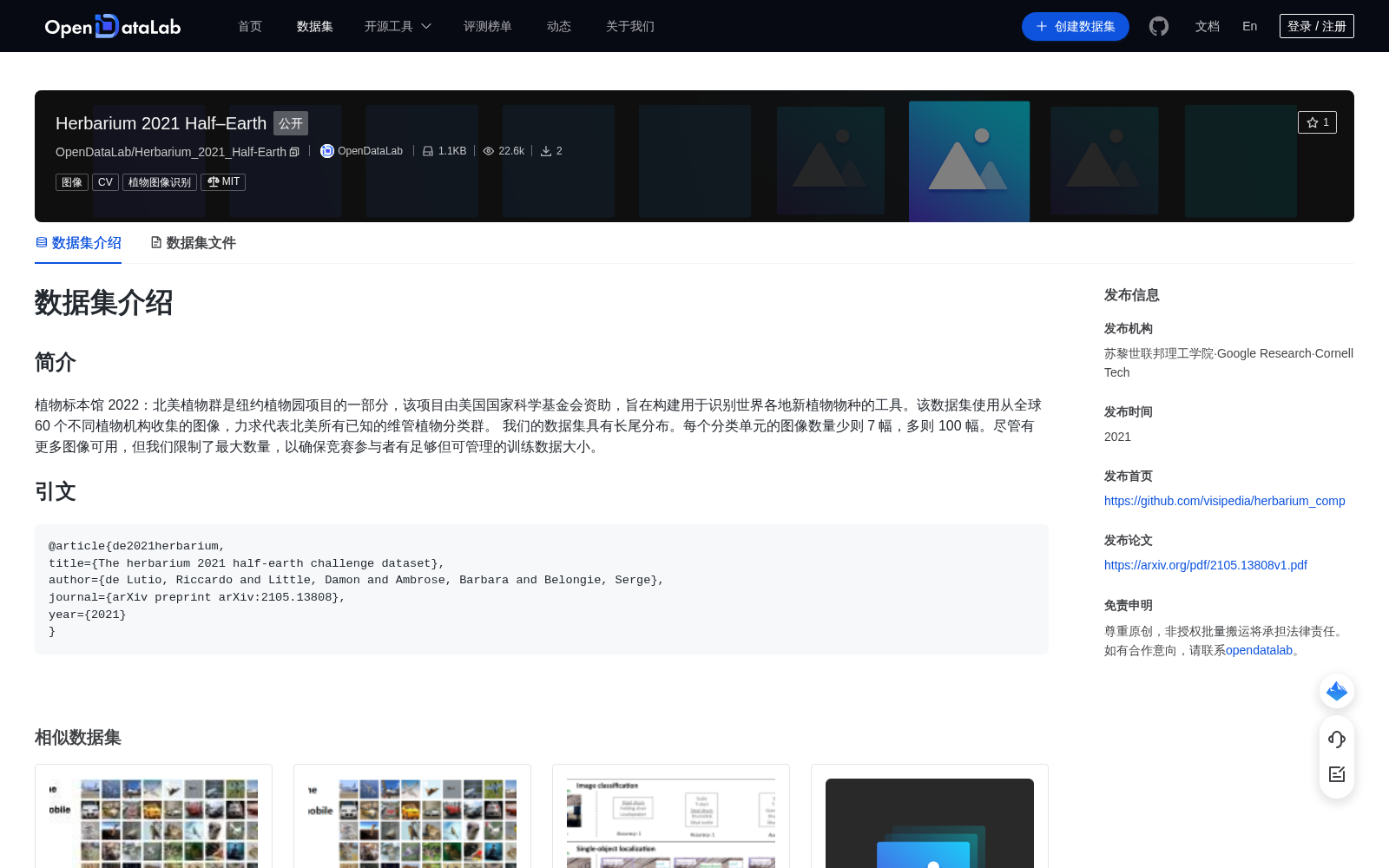Viewport: 1389px width, 868px height.
Task: Click the 相似数据集 heading
Action: tap(78, 737)
